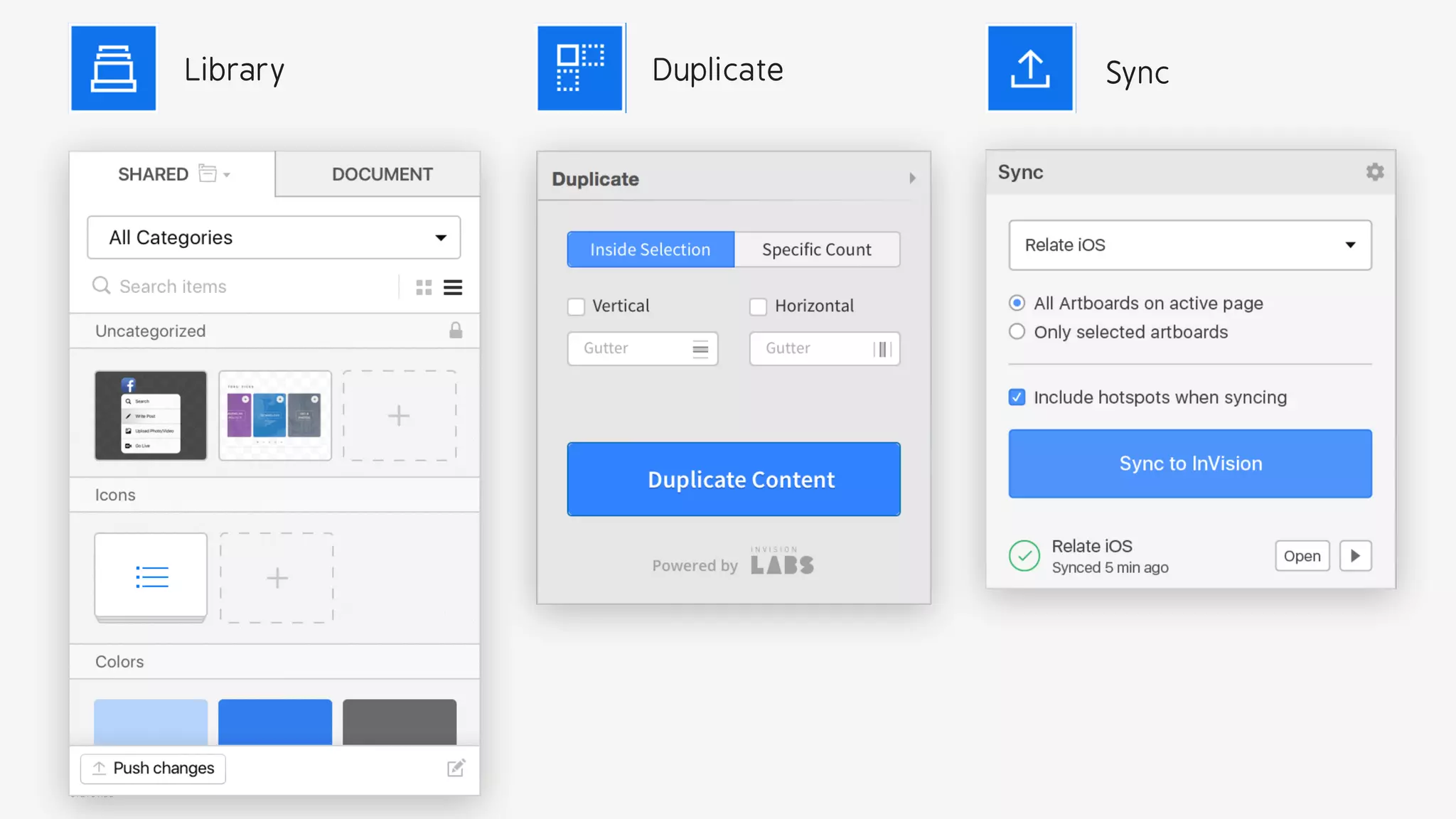Click the lock icon on Uncategorized
The height and width of the screenshot is (819, 1456).
tap(456, 330)
